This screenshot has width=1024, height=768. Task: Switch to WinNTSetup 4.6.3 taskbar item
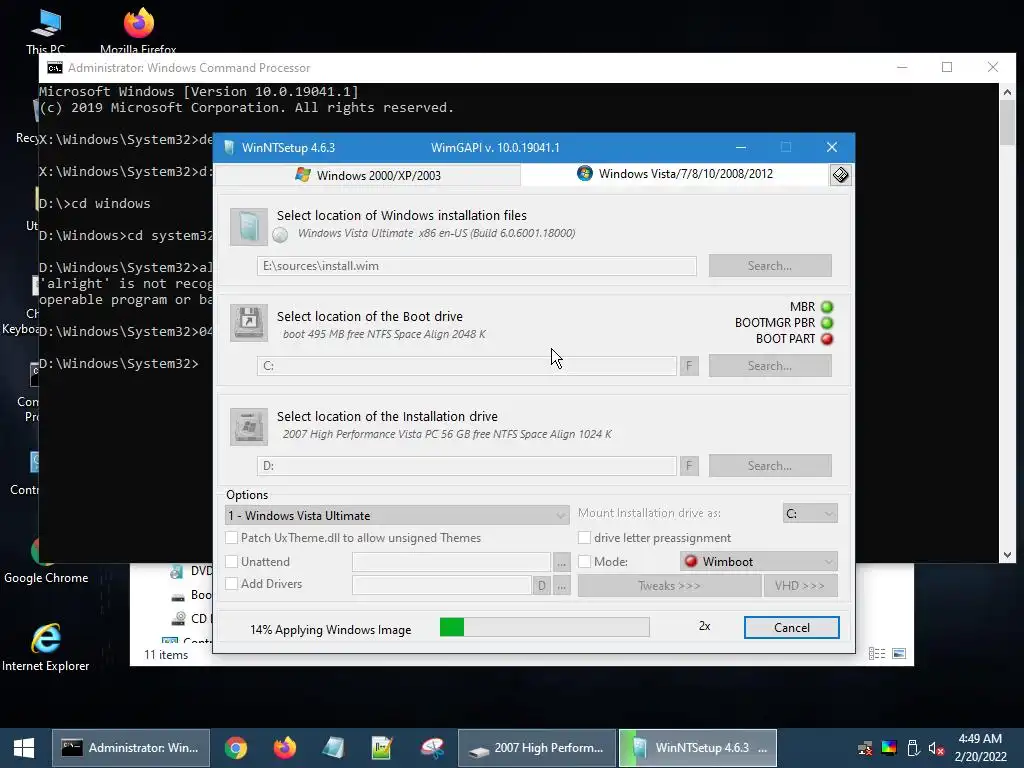click(697, 748)
